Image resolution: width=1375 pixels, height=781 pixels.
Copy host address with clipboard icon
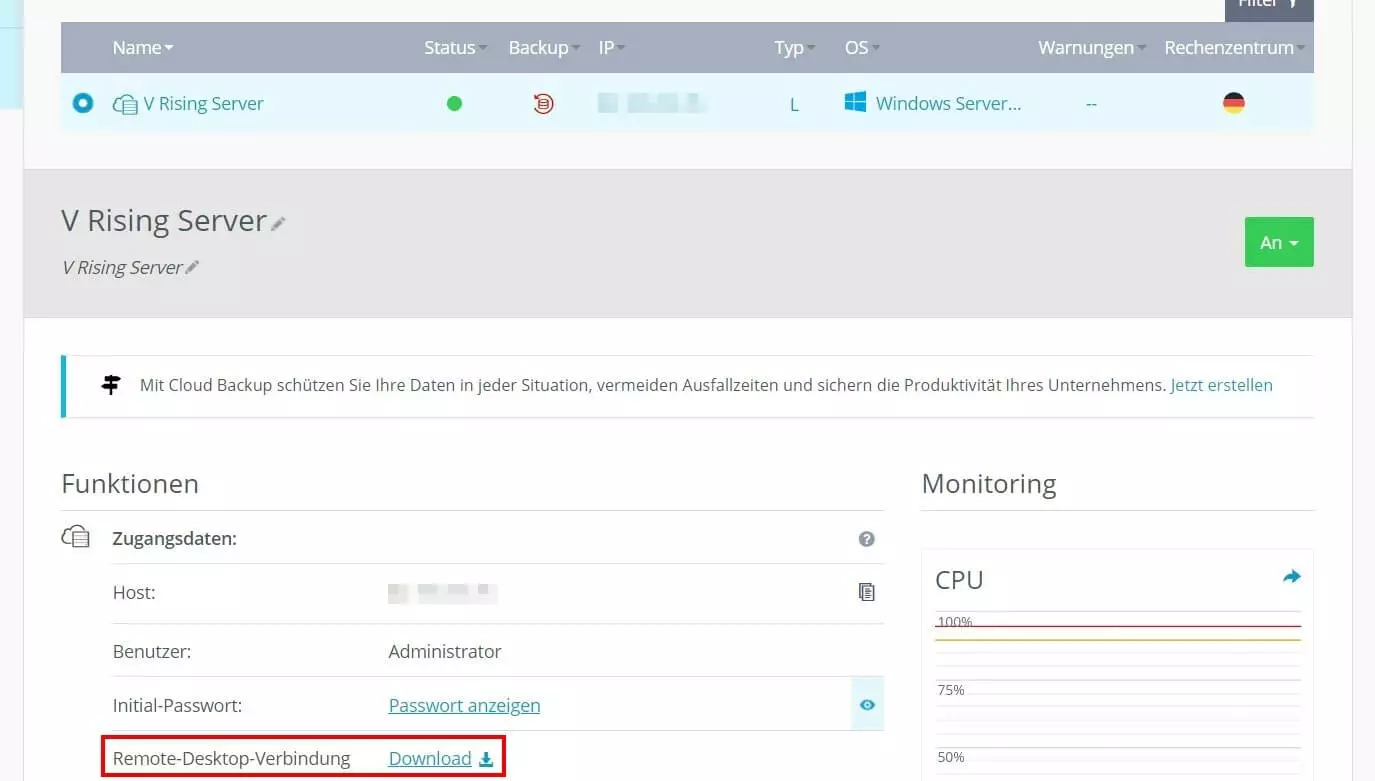[x=866, y=592]
